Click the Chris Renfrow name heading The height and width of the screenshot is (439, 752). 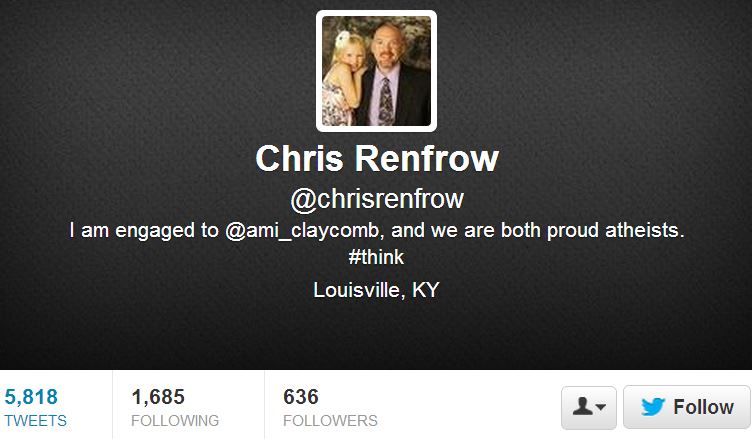(x=377, y=158)
